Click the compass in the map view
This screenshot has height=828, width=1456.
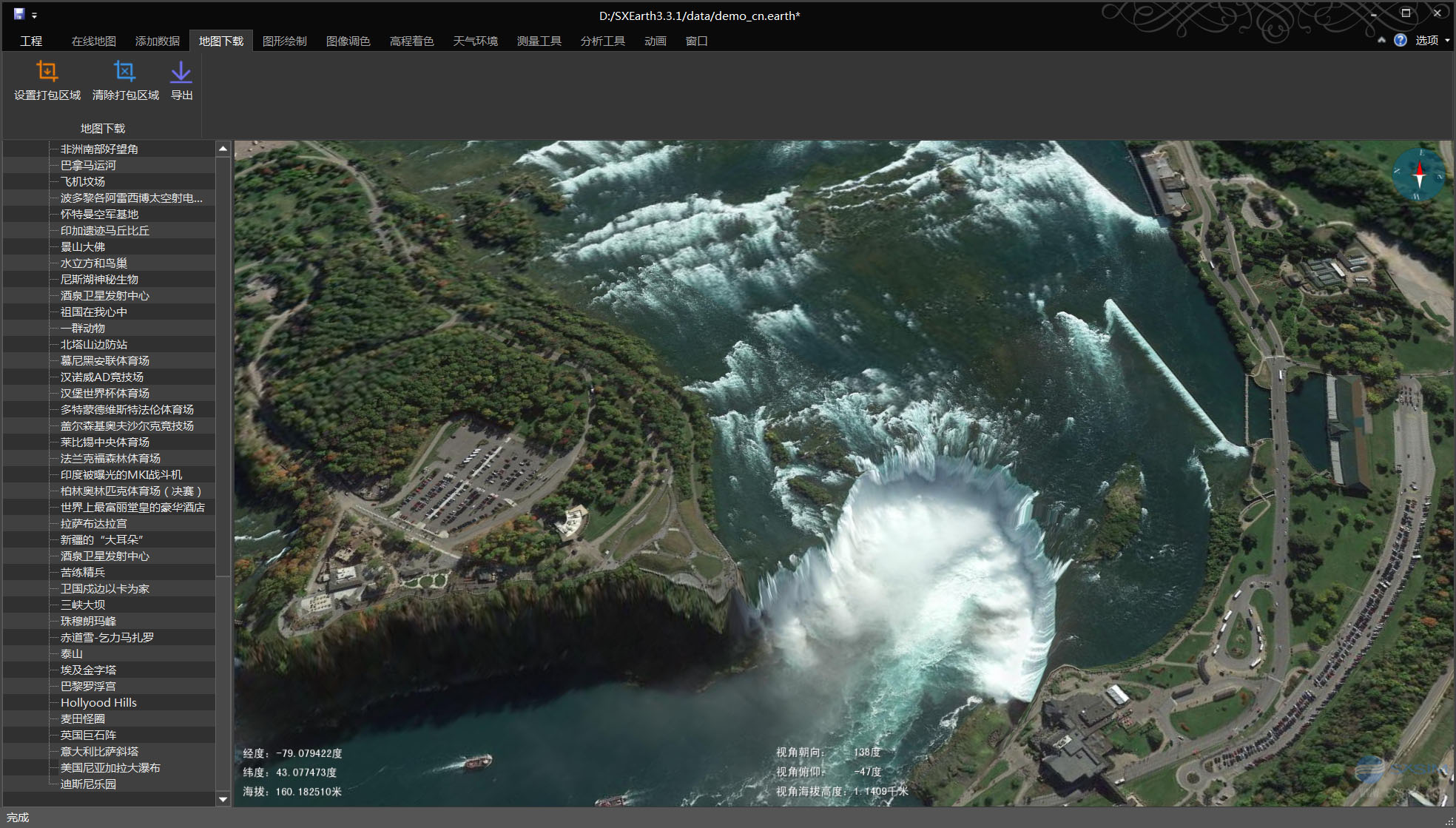(1419, 175)
